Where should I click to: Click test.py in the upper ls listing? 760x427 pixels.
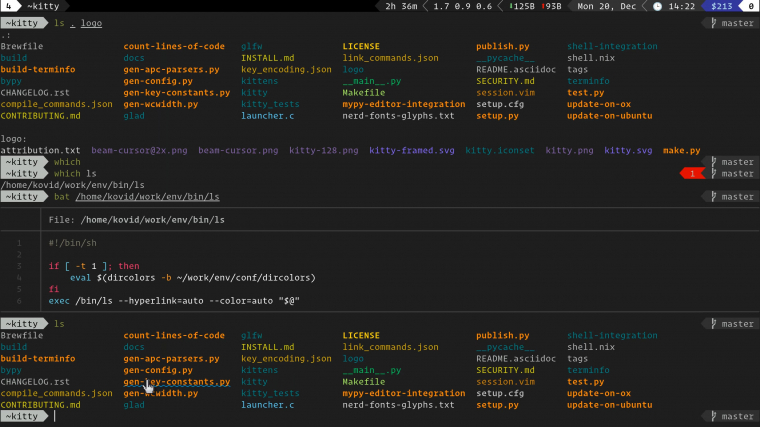coord(586,93)
